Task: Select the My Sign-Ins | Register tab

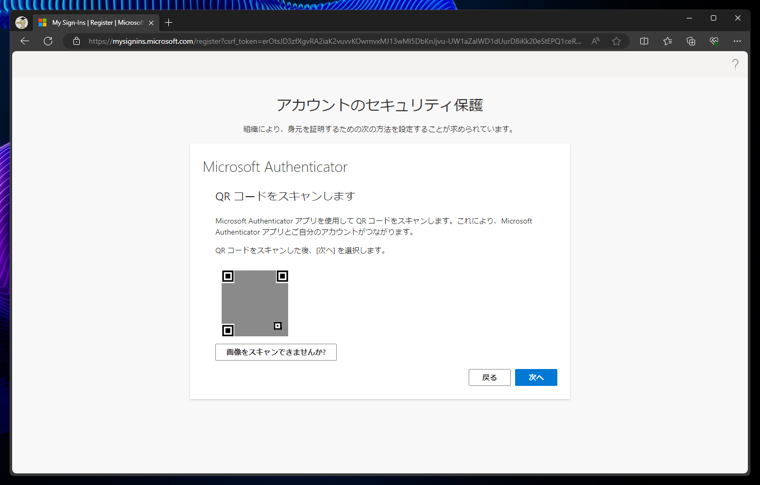Action: 96,23
